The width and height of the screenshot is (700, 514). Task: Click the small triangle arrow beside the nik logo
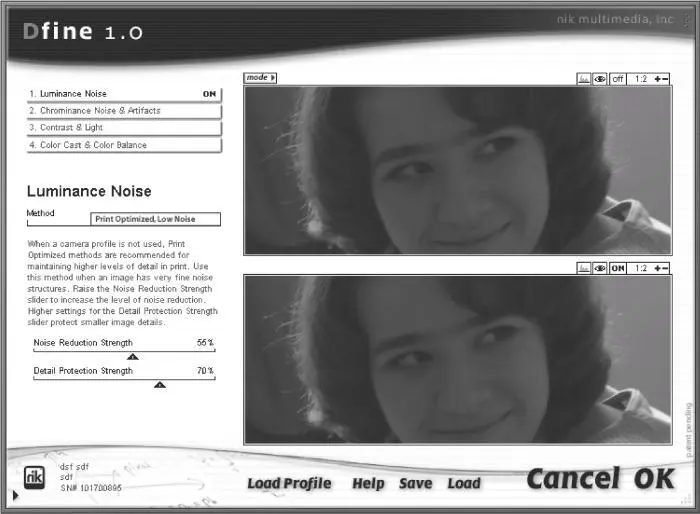(x=16, y=495)
